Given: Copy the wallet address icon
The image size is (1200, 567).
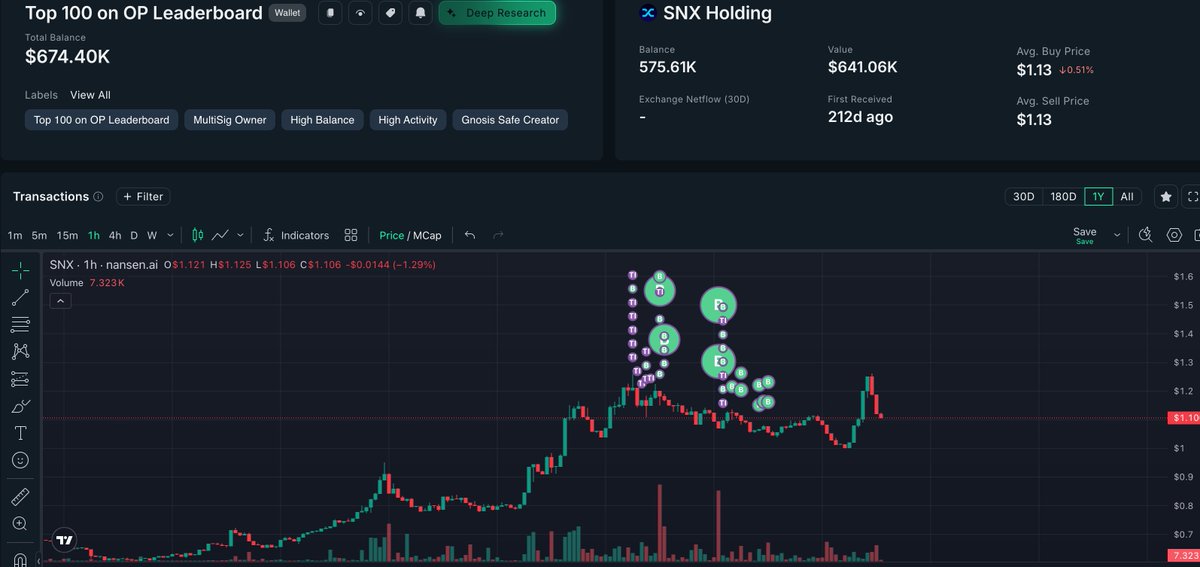Looking at the screenshot, I should [330, 13].
